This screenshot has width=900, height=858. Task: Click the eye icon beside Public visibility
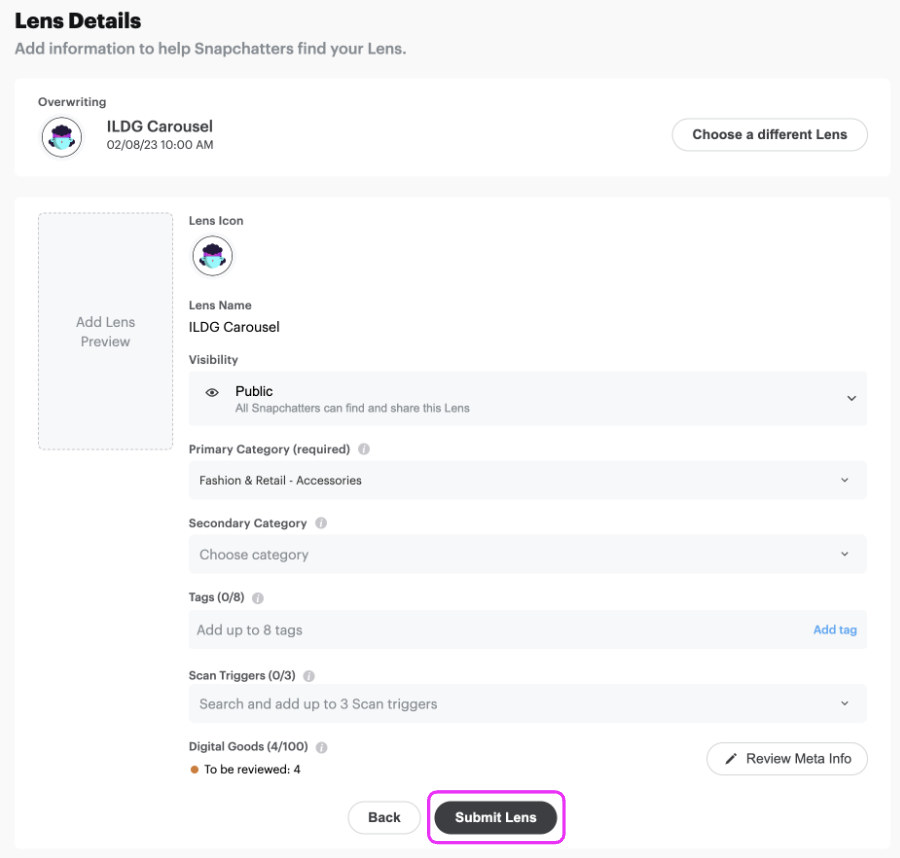point(212,393)
